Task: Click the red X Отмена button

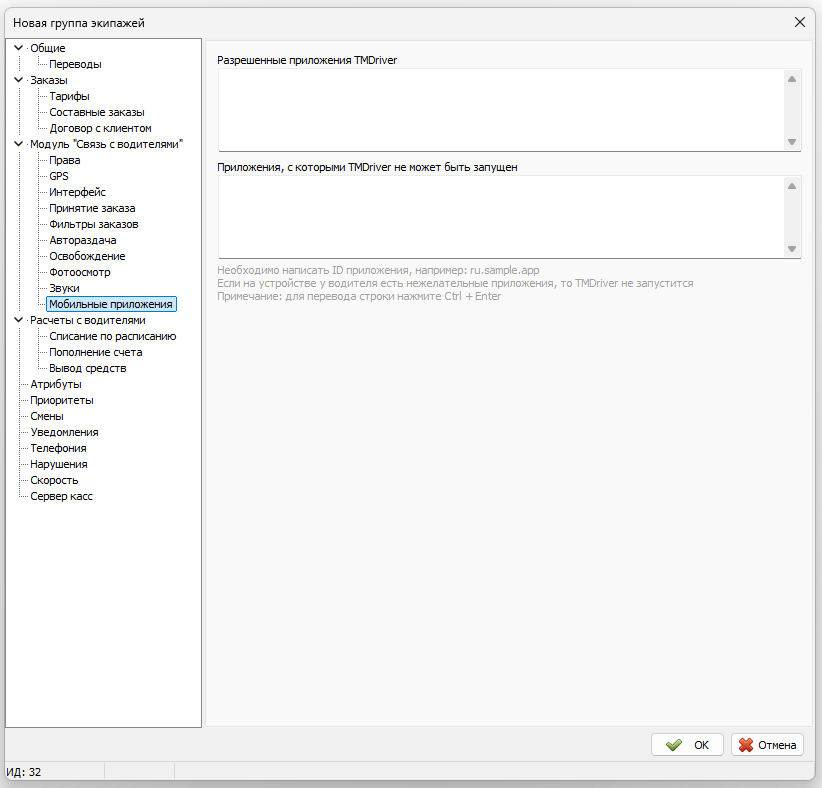Action: pos(767,744)
